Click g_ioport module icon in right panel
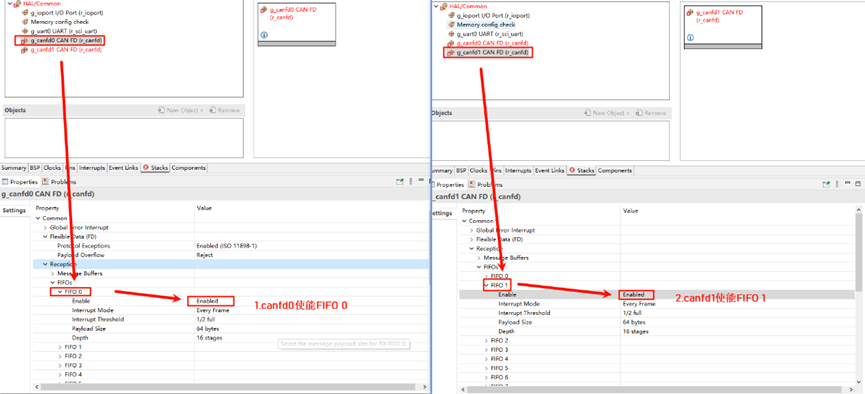Viewport: 865px width, 394px height. point(451,15)
